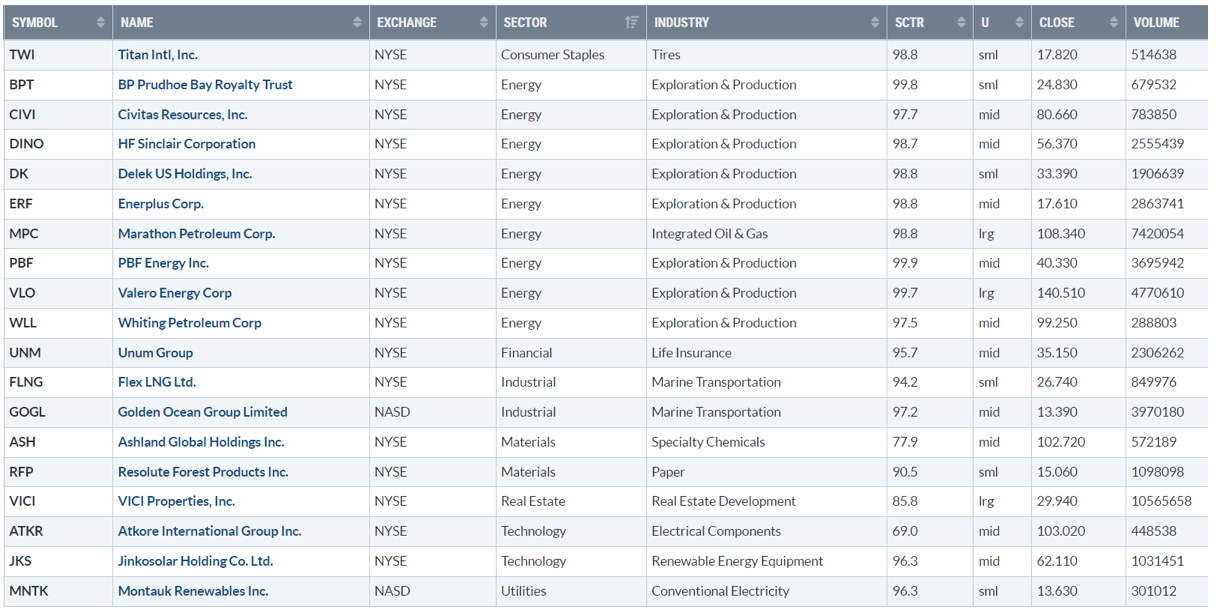Open BP Prudhoe Bay Royalty Trust link
Viewport: 1216px width, 616px height.
tap(205, 85)
